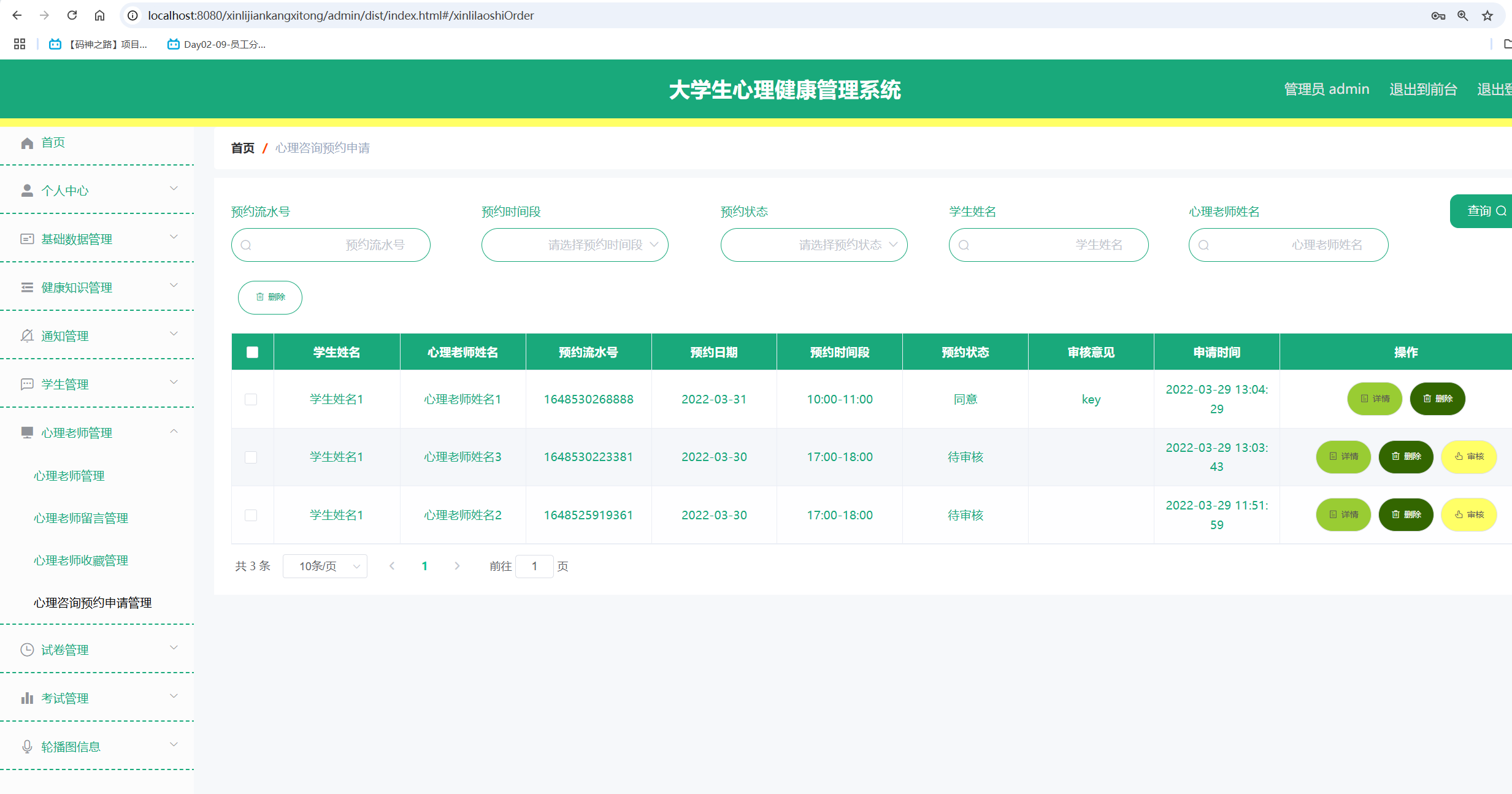
Task: Click the 学生姓名 search input field
Action: pyautogui.click(x=1048, y=245)
